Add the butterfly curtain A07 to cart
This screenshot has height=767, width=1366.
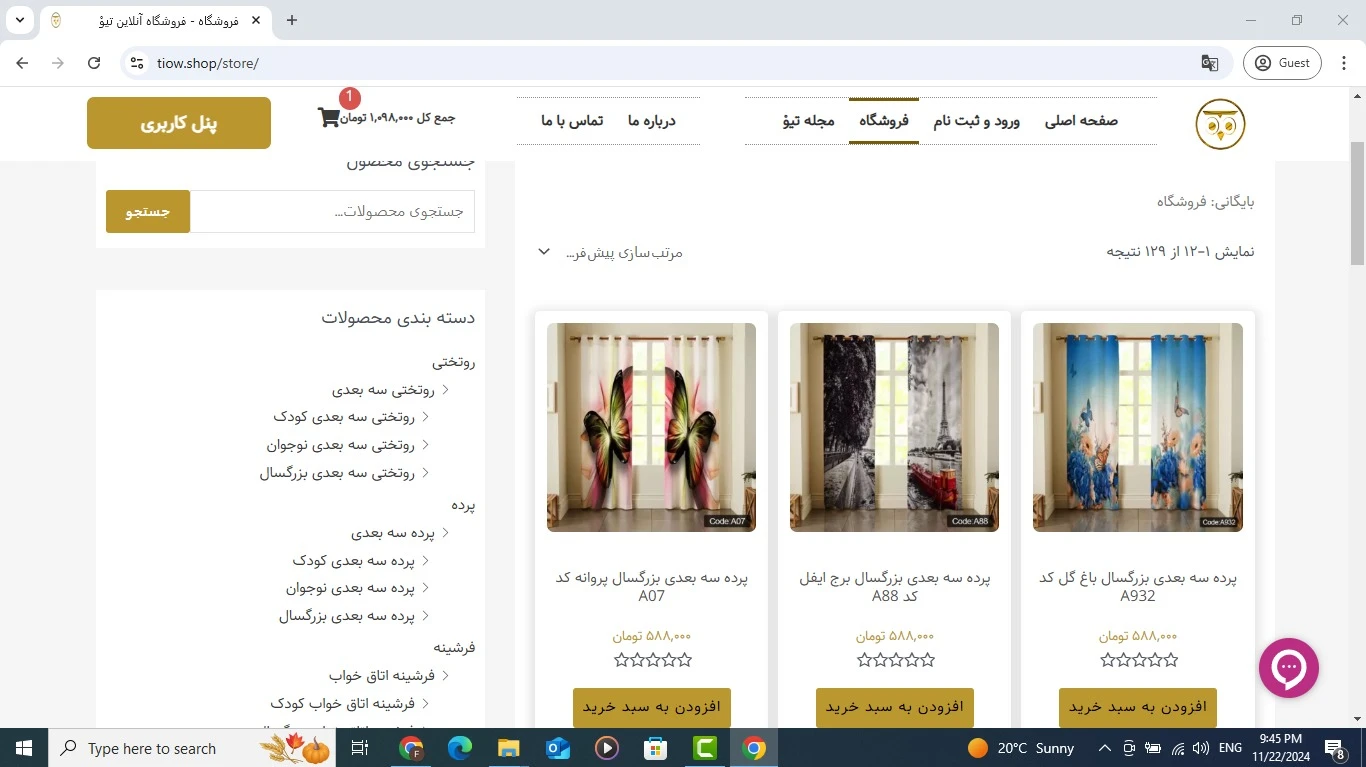[651, 707]
